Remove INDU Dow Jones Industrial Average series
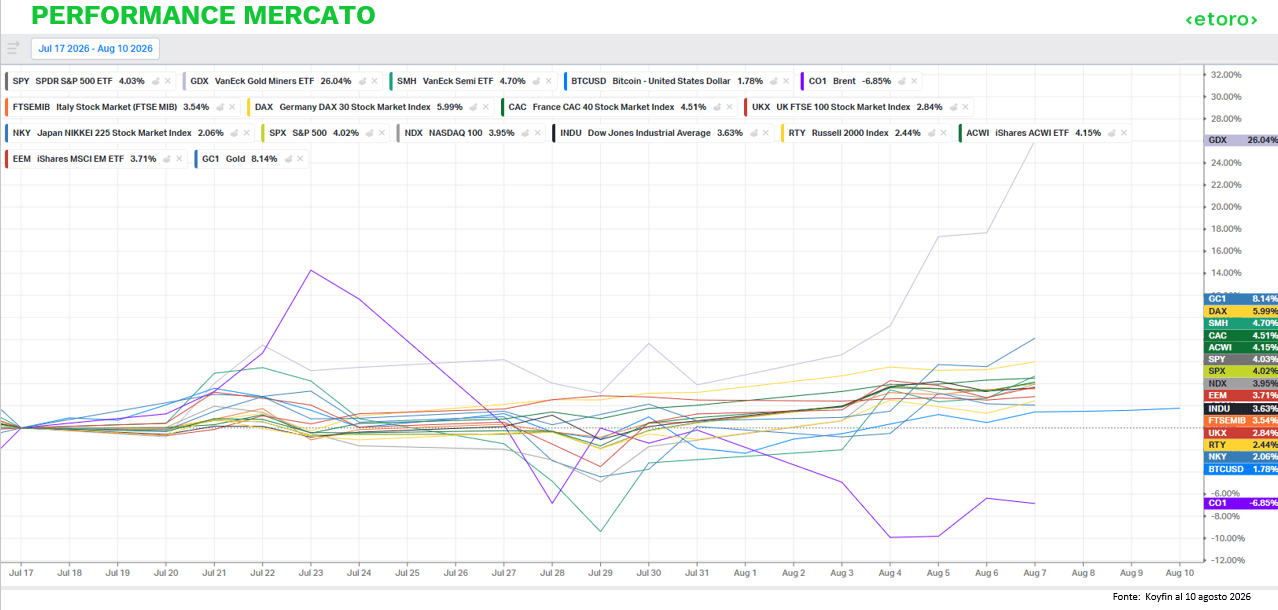Screen dimensions: 1278x610 tap(767, 133)
